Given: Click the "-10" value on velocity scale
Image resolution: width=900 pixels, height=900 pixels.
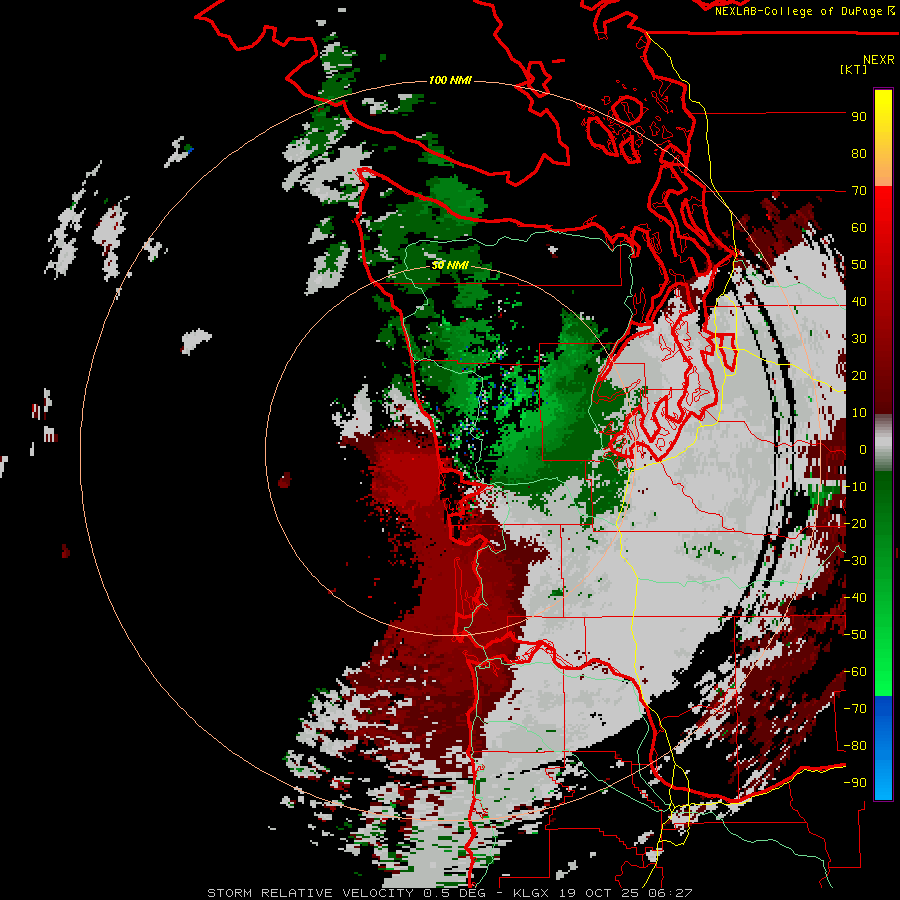Looking at the screenshot, I should 855,487.
